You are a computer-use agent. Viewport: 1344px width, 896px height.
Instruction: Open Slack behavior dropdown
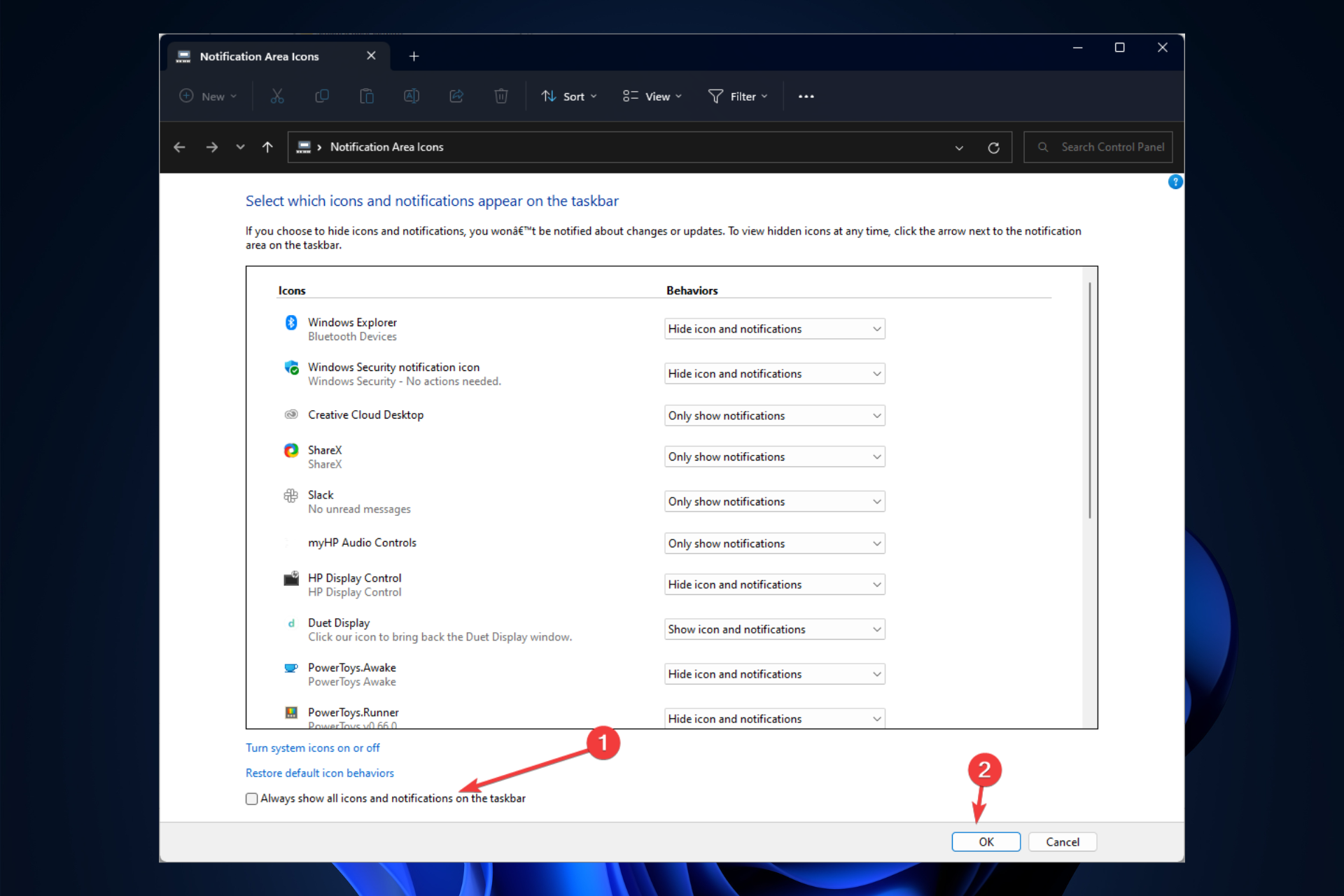(x=774, y=502)
